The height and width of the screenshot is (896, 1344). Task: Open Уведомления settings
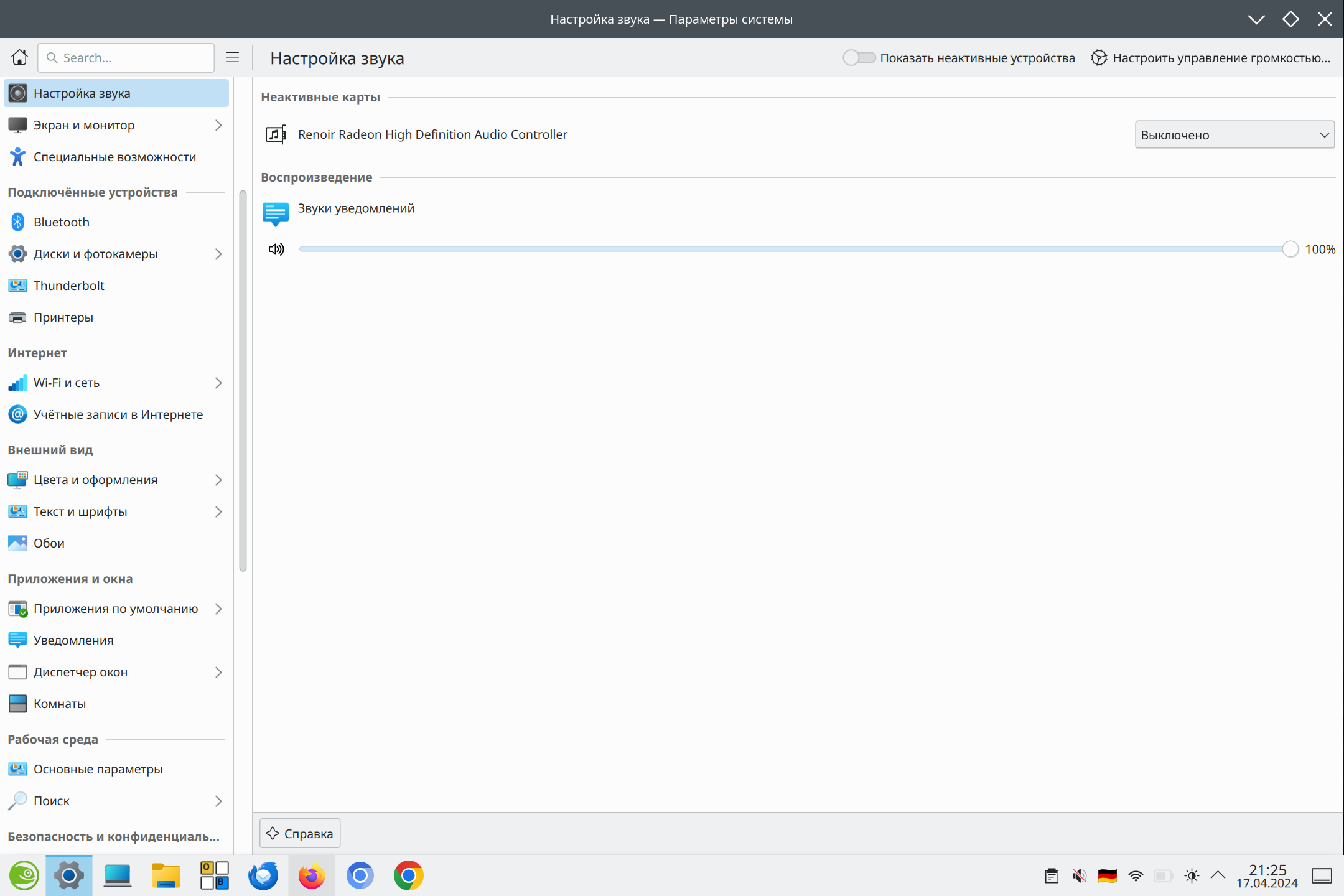(x=73, y=640)
